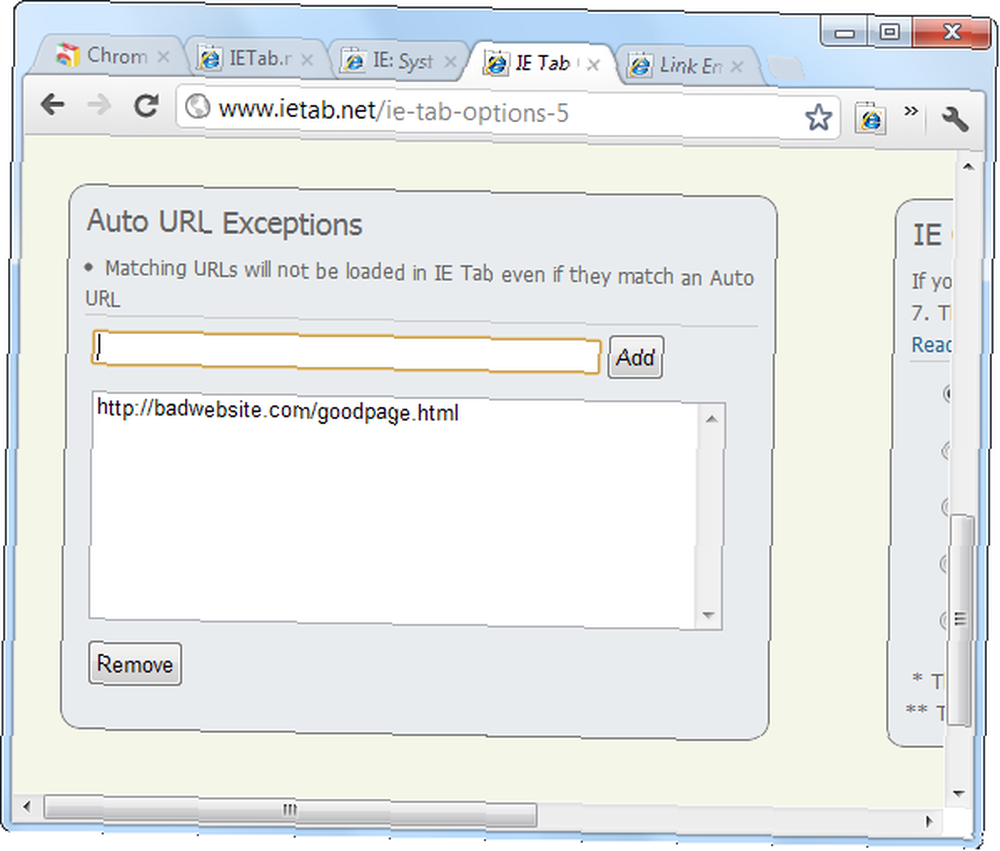Click the exceptions list scroll up arrow
Viewport: 1000px width, 851px height.
click(711, 419)
